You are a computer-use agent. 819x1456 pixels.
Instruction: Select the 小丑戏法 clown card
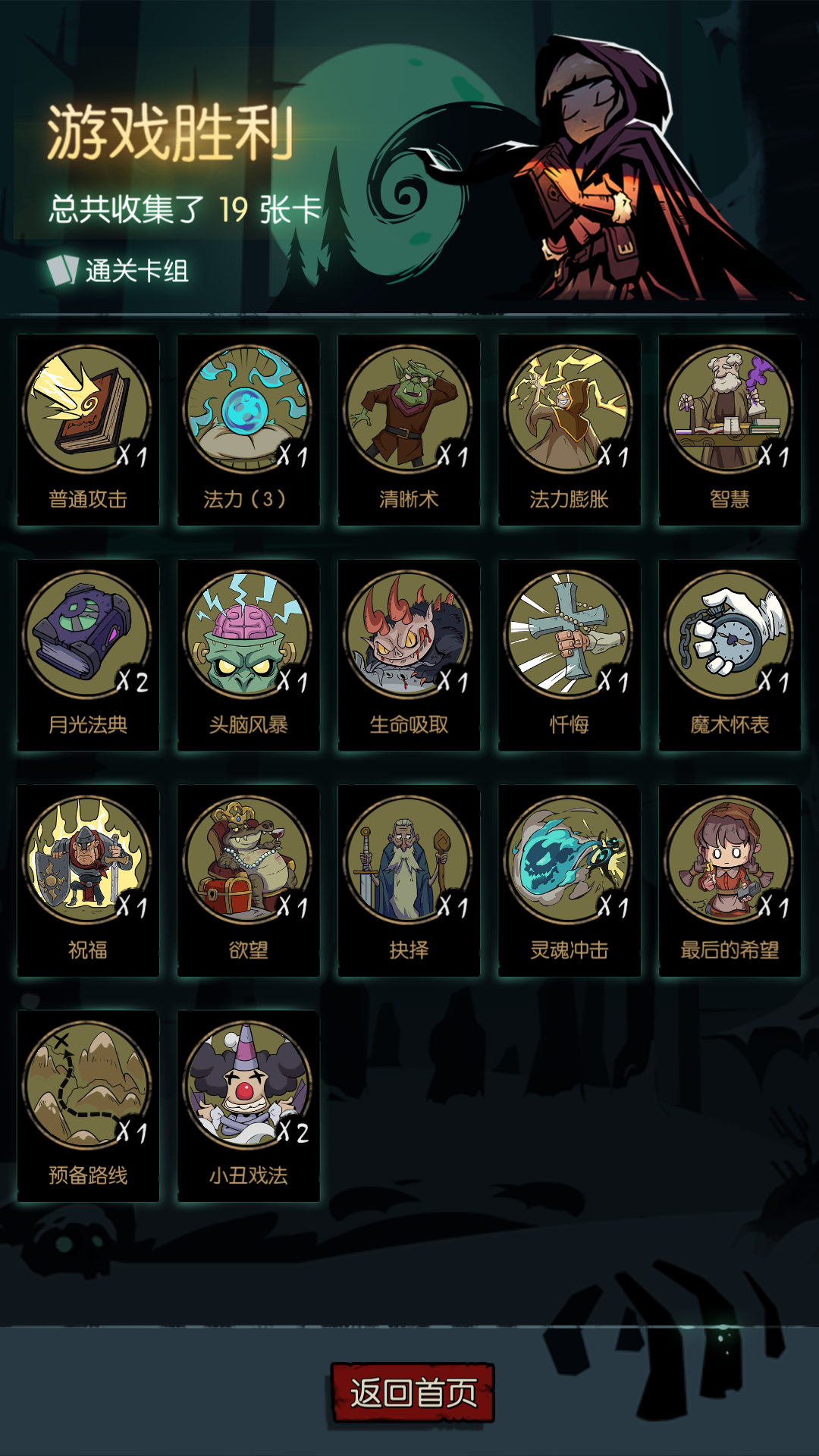point(248,1106)
